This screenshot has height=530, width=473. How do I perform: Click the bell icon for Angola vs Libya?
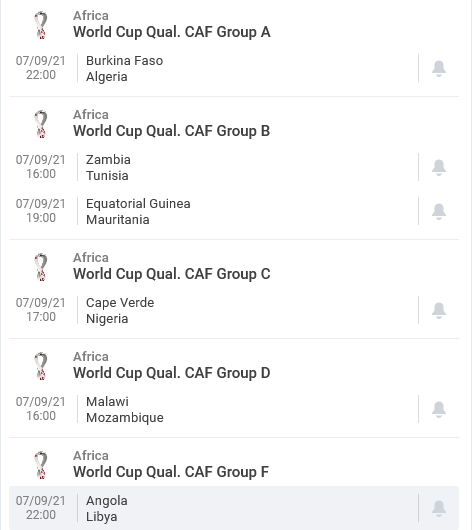(439, 508)
